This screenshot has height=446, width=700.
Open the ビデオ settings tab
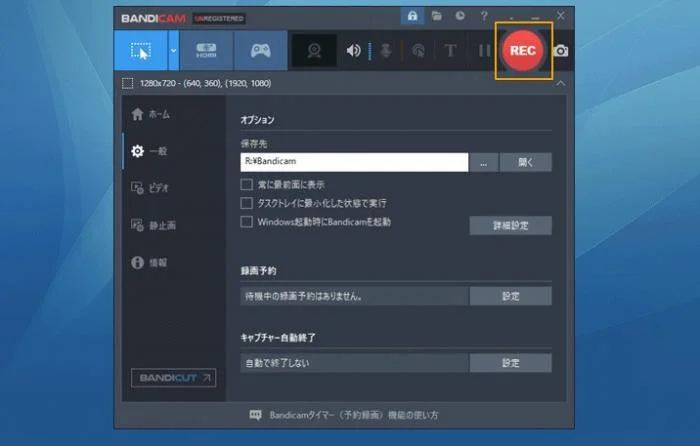[151, 188]
